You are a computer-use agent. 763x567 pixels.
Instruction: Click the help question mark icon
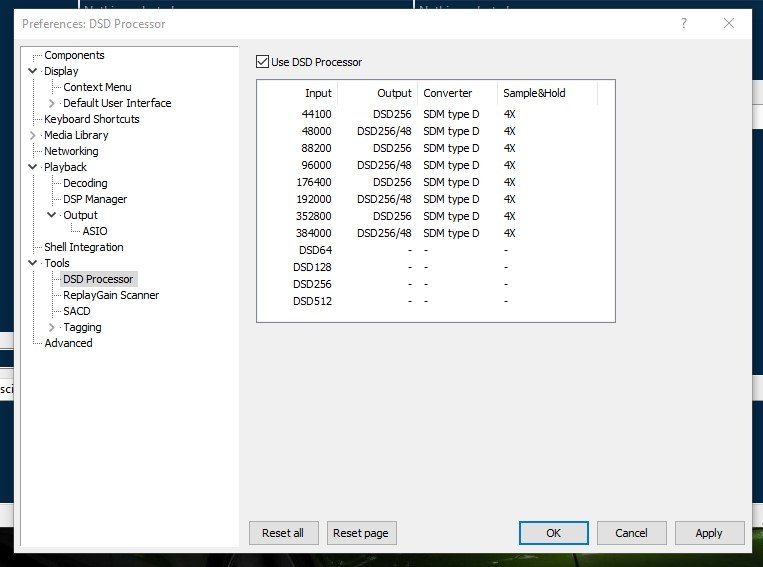(x=684, y=23)
